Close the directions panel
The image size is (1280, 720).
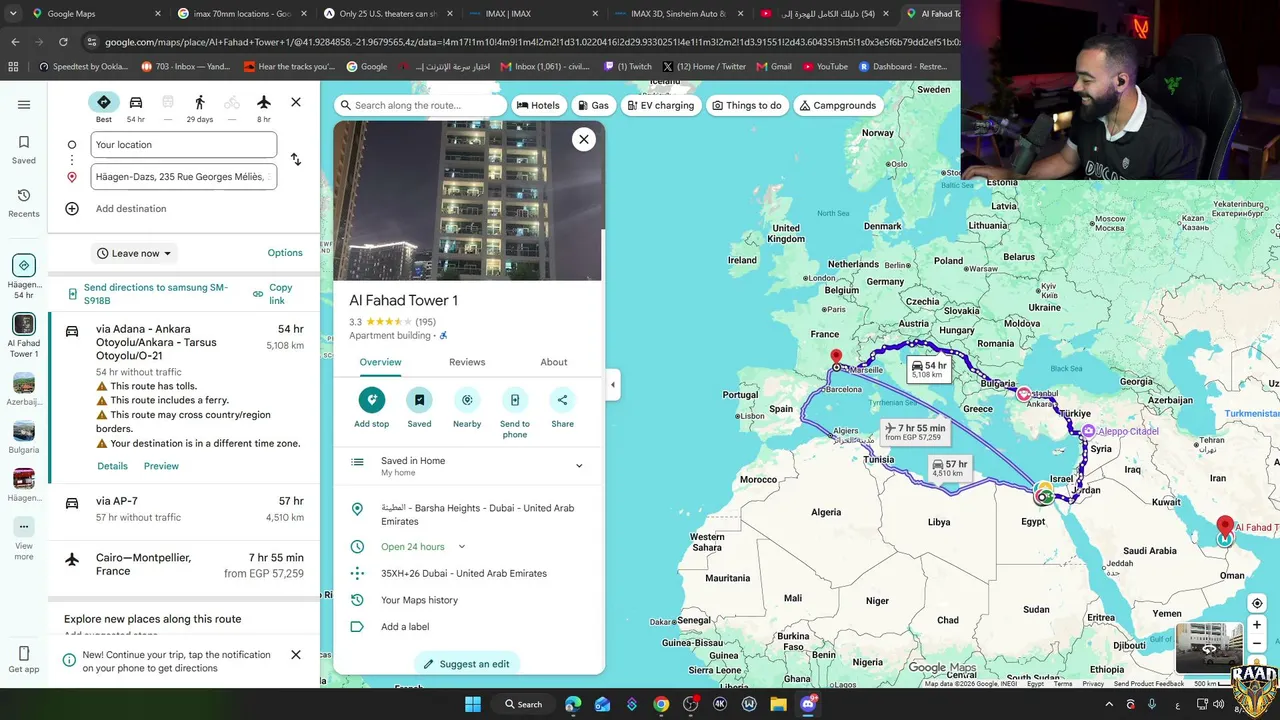tap(296, 102)
